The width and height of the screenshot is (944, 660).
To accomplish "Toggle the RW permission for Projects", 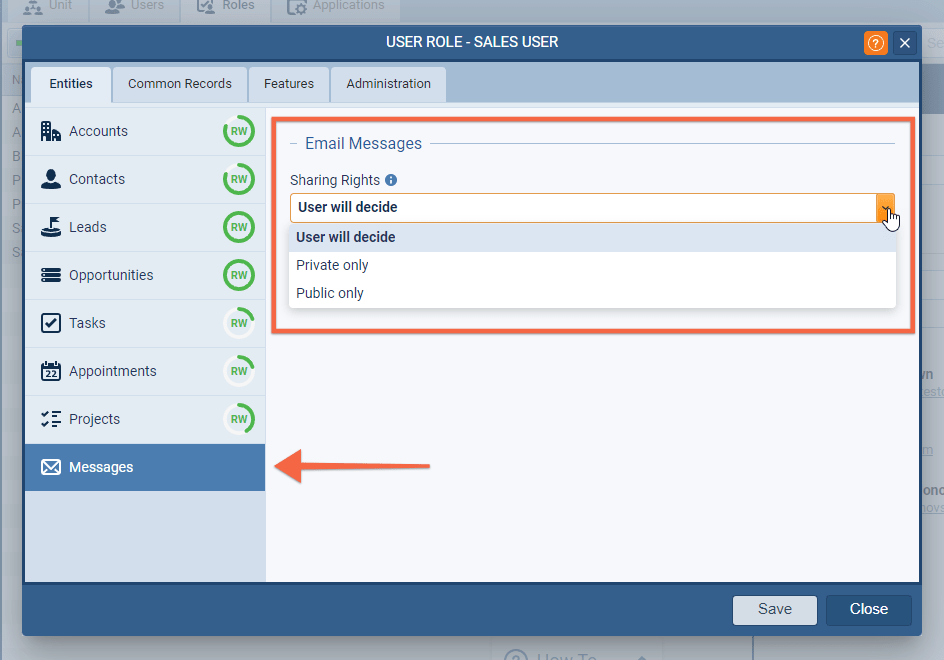I will [x=239, y=419].
